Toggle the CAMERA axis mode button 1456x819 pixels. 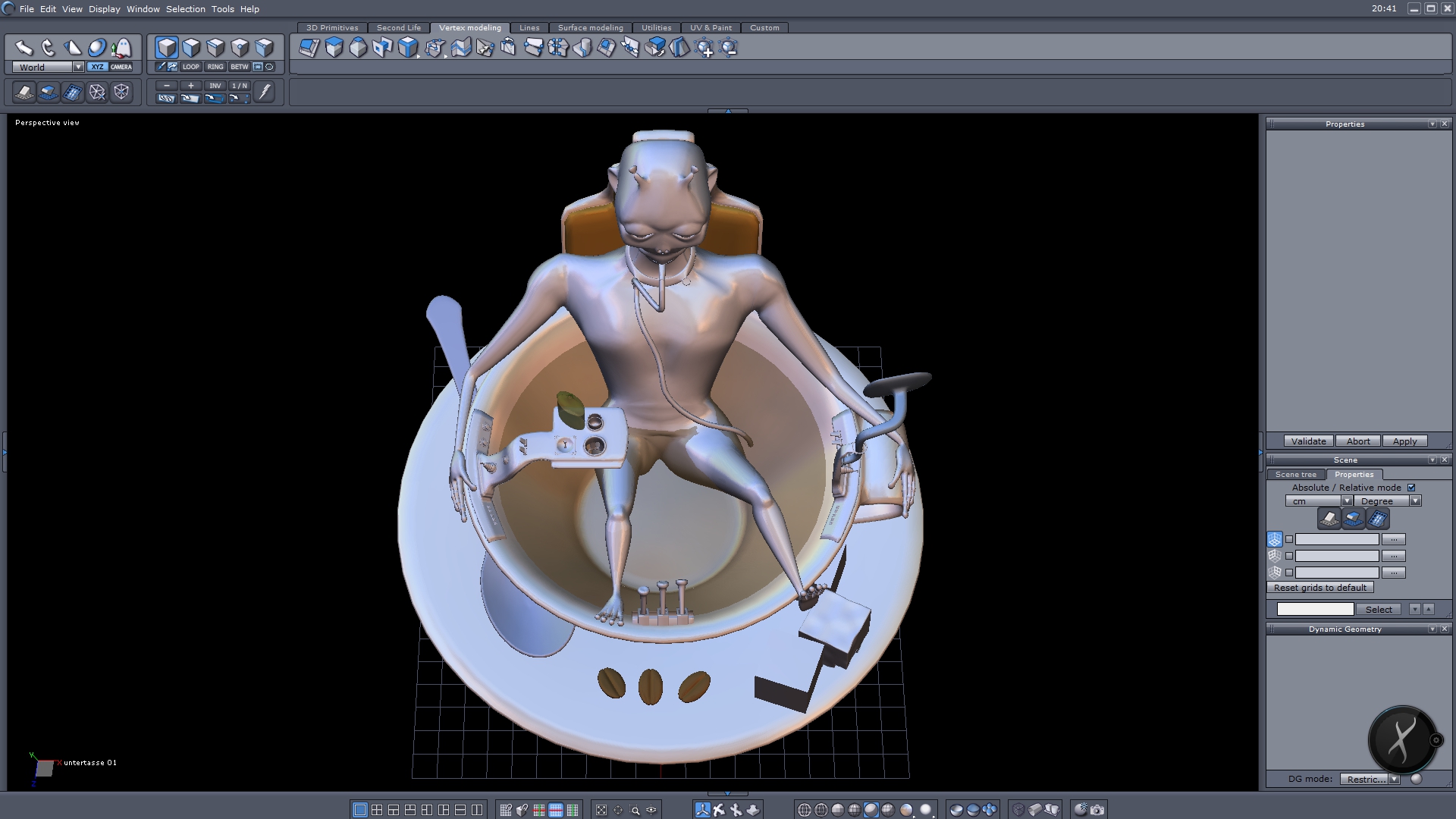(x=121, y=67)
